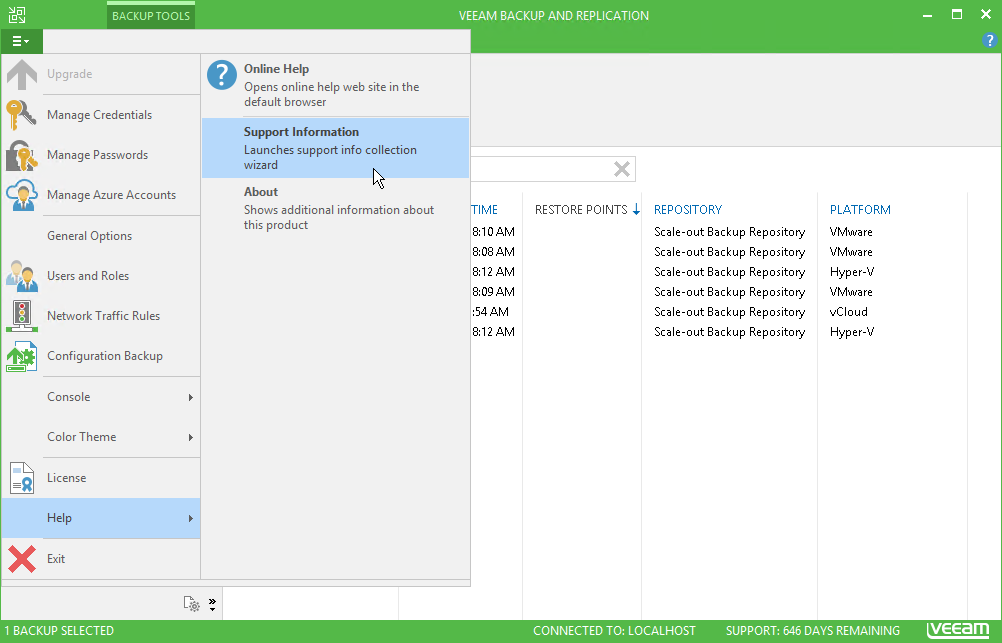Click the Network Traffic Rules traffic light icon
1002x643 pixels.
pyautogui.click(x=22, y=316)
